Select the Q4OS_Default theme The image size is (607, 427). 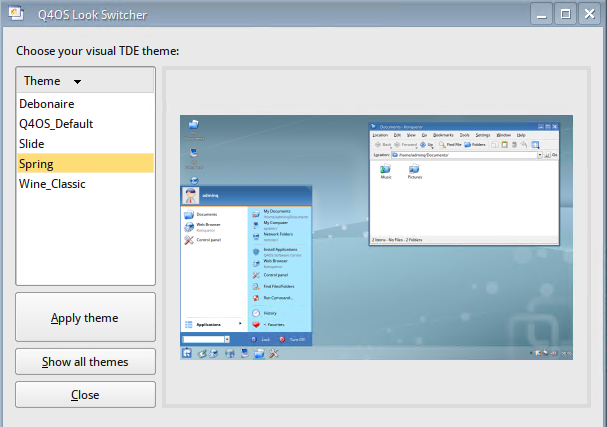pos(85,124)
